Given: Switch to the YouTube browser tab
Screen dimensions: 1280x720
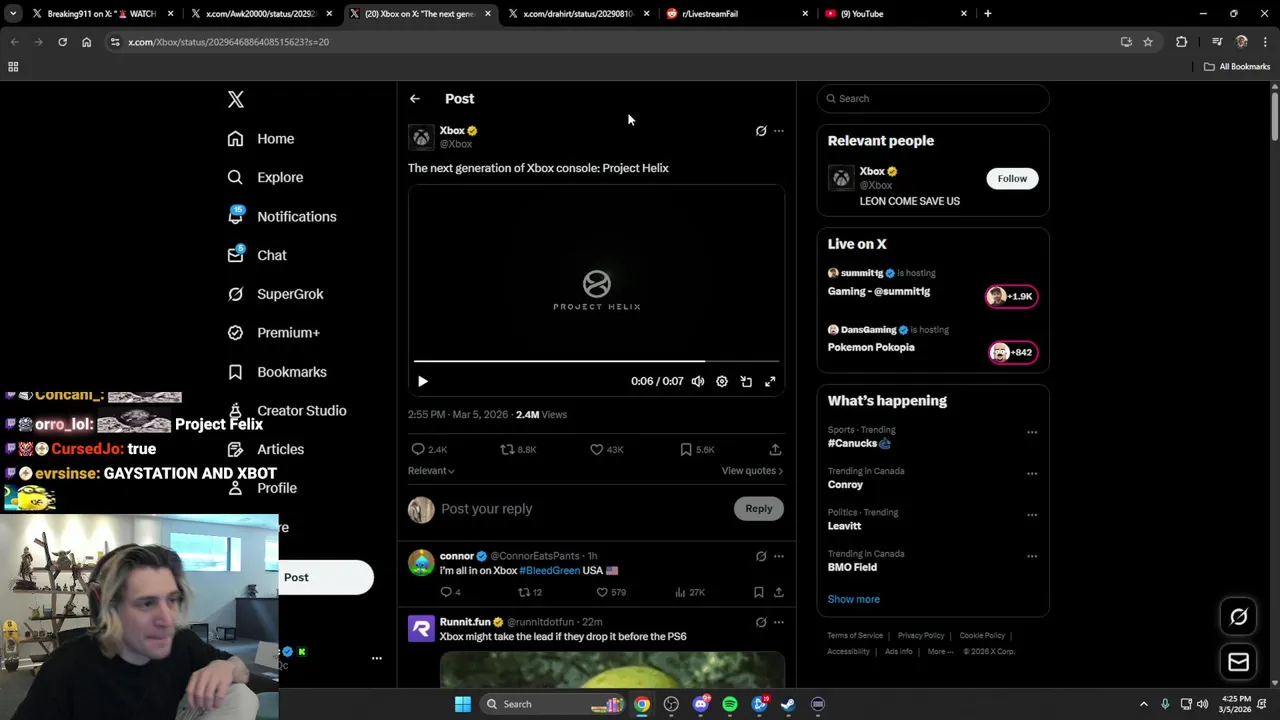Looking at the screenshot, I should click(x=895, y=14).
